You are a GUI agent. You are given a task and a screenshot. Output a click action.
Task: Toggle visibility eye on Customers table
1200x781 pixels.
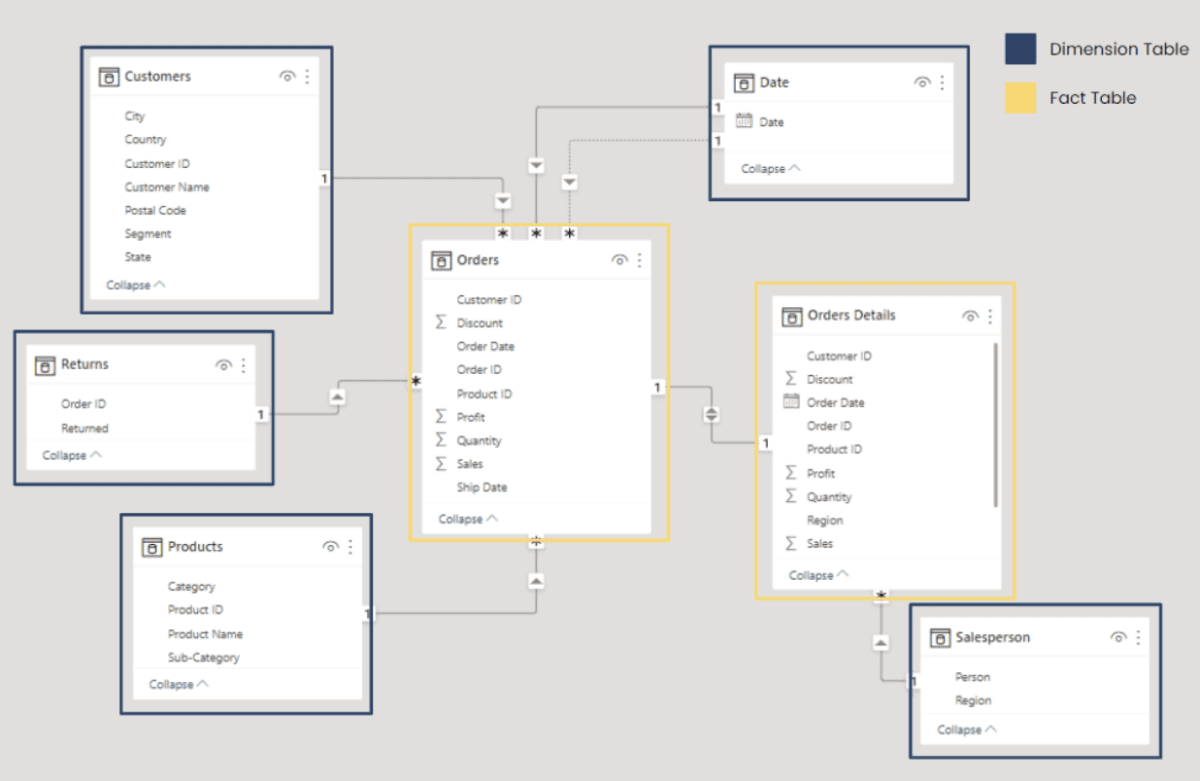click(x=287, y=77)
